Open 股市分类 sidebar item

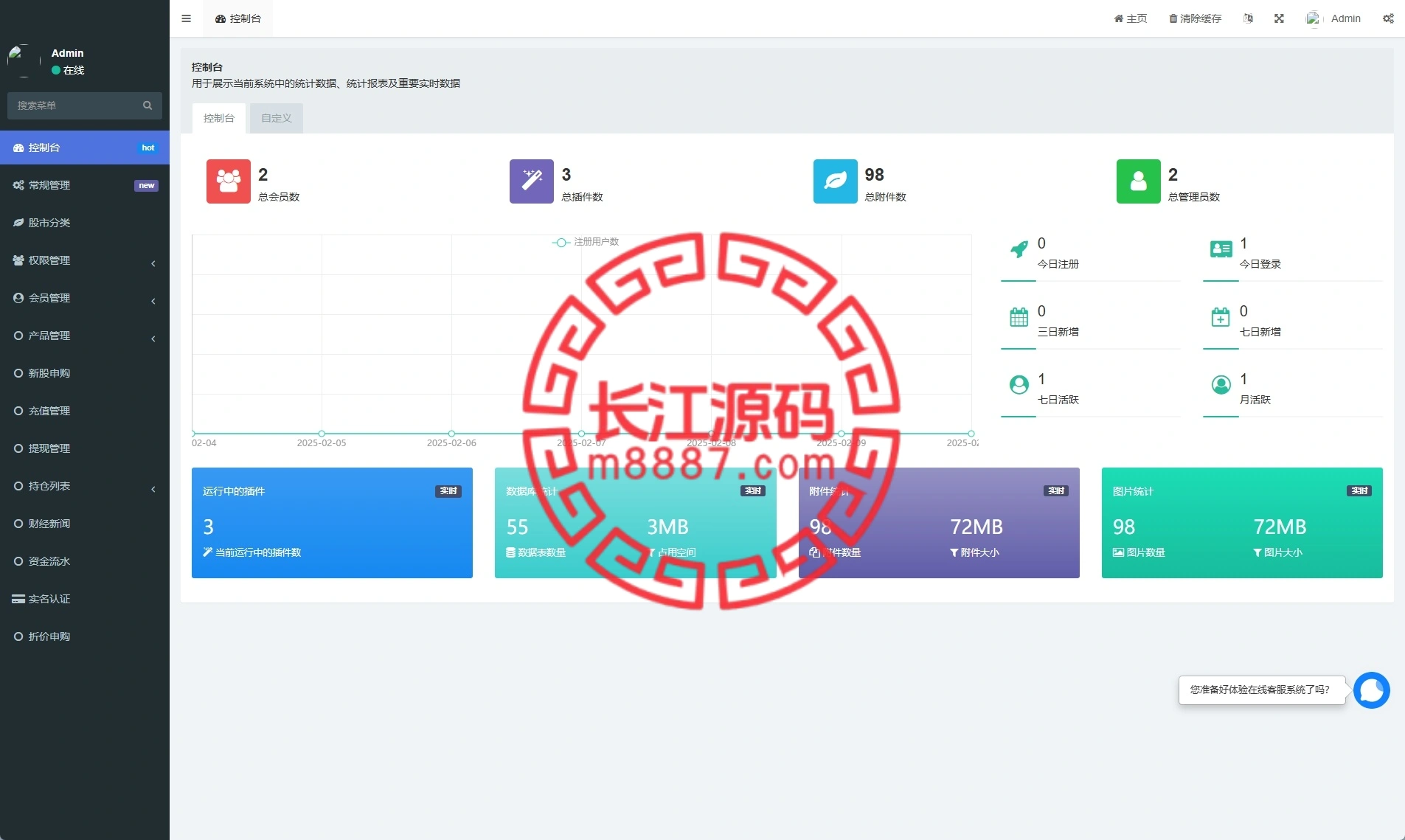[85, 223]
